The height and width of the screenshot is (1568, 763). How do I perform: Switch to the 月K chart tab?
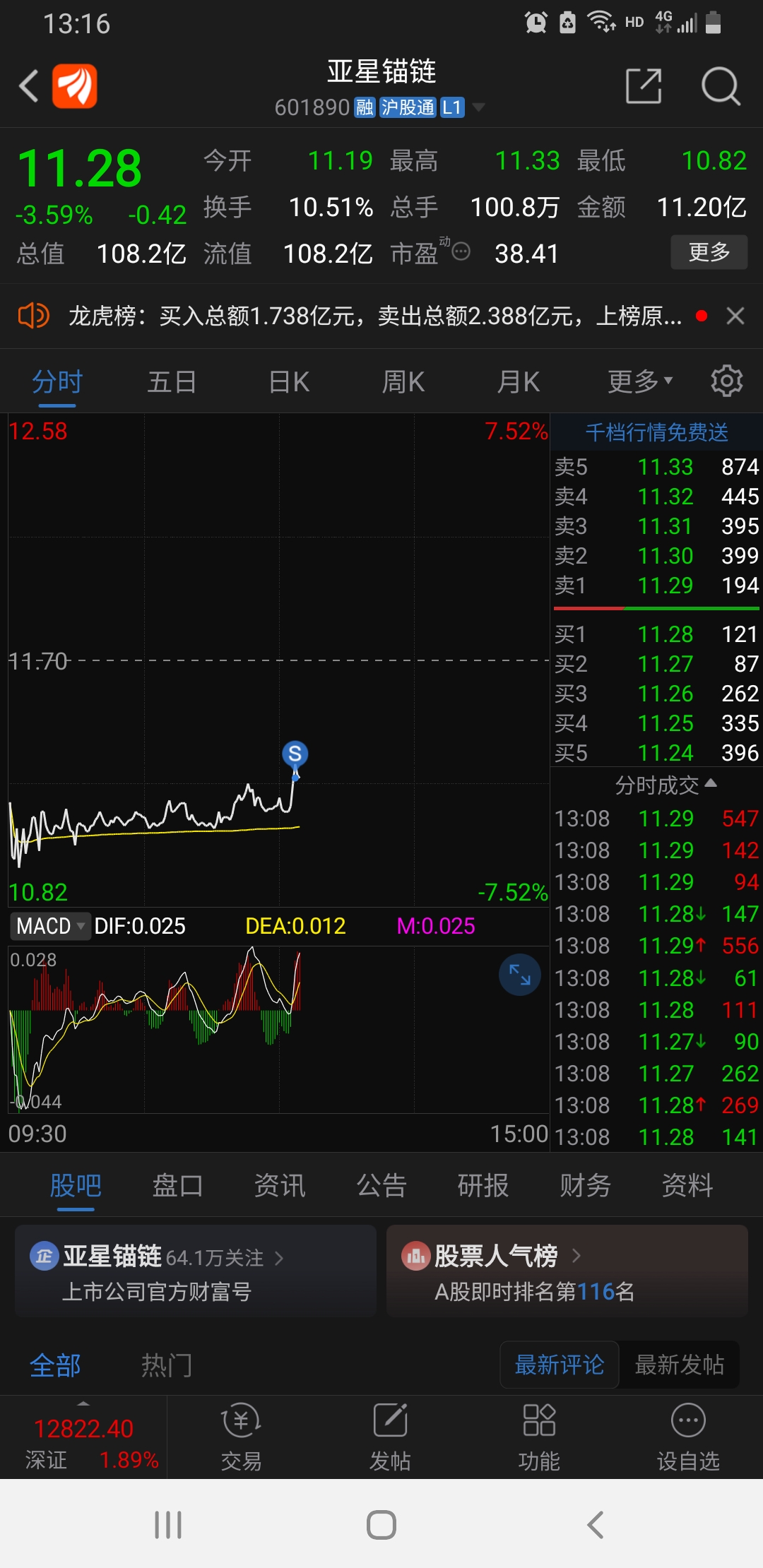point(519,382)
